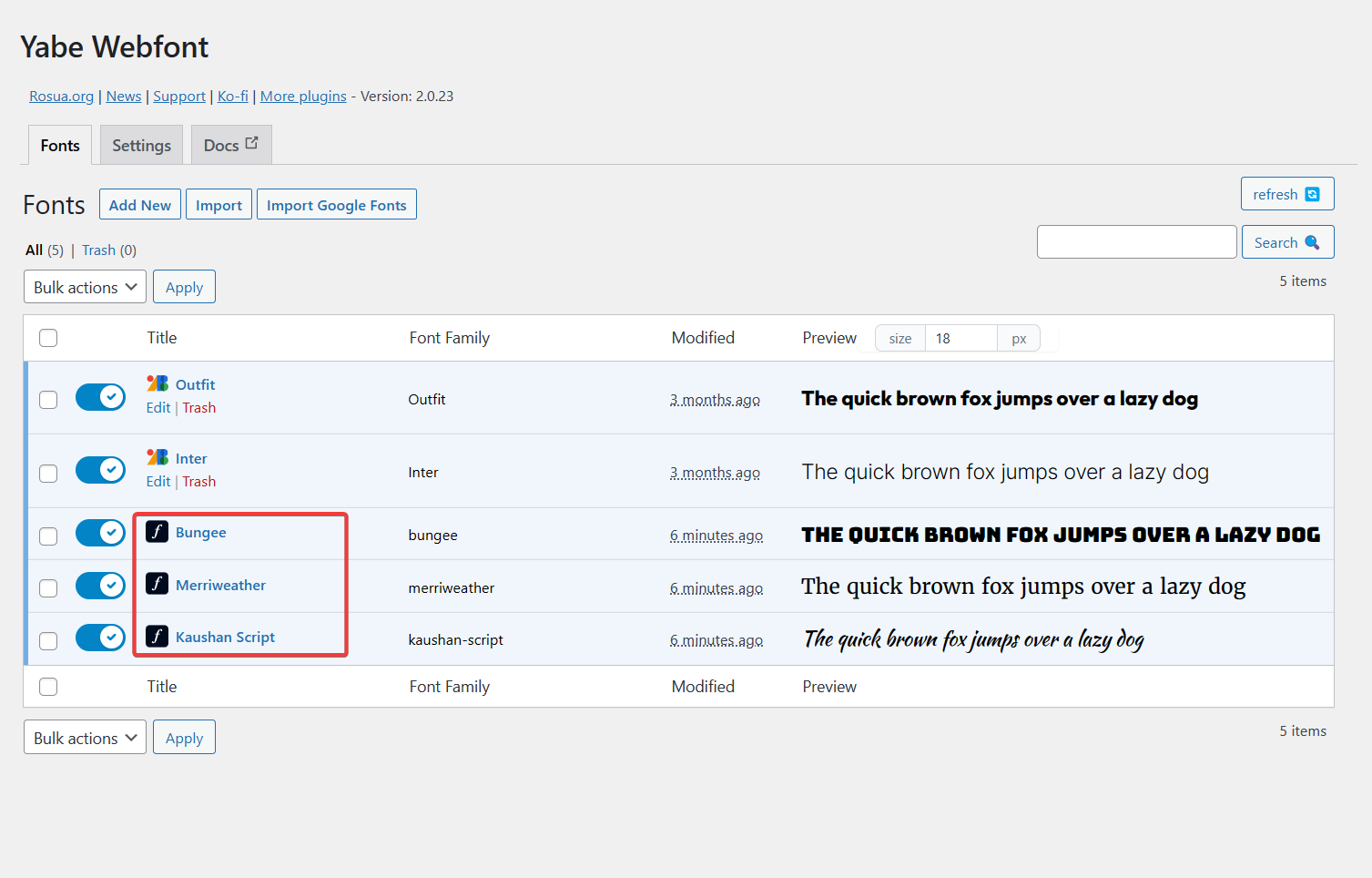This screenshot has height=878, width=1372.
Task: Click the Kaushan Script preview sentence
Action: pos(973,639)
